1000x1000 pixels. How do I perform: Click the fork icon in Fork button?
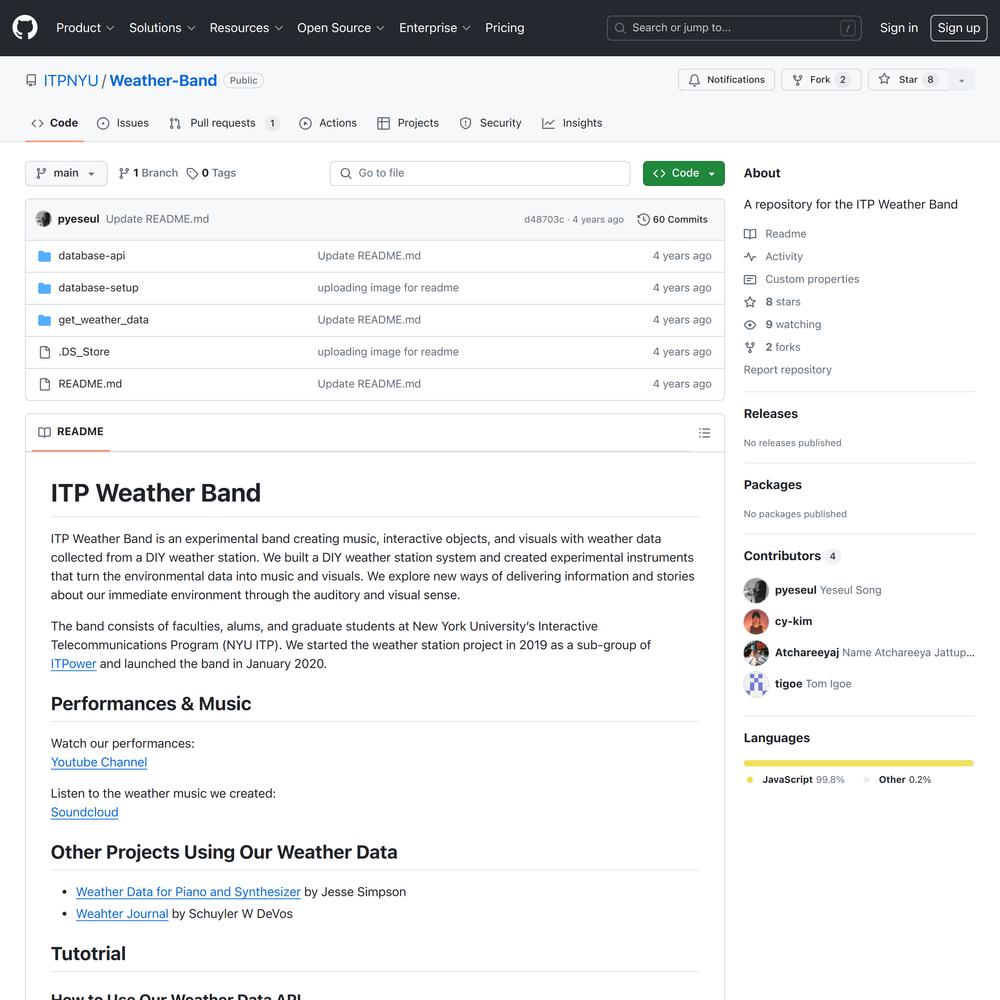coord(797,80)
